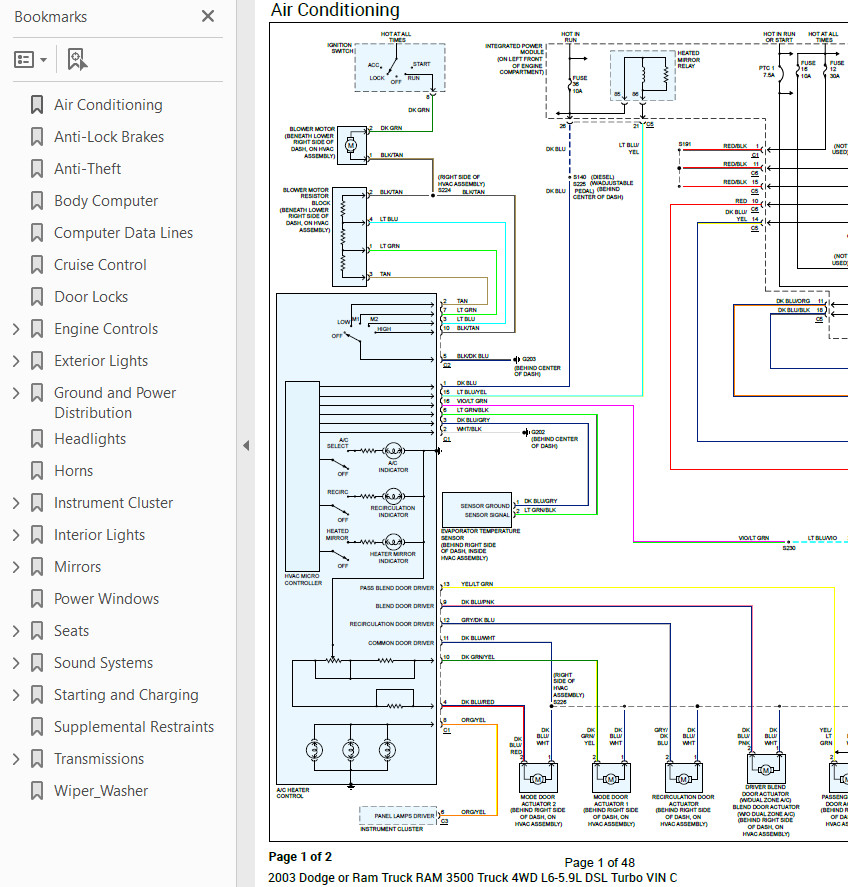Click bookmark ribbon icon beside Wiper_Washer
Screen dimensions: 848x887
37,791
